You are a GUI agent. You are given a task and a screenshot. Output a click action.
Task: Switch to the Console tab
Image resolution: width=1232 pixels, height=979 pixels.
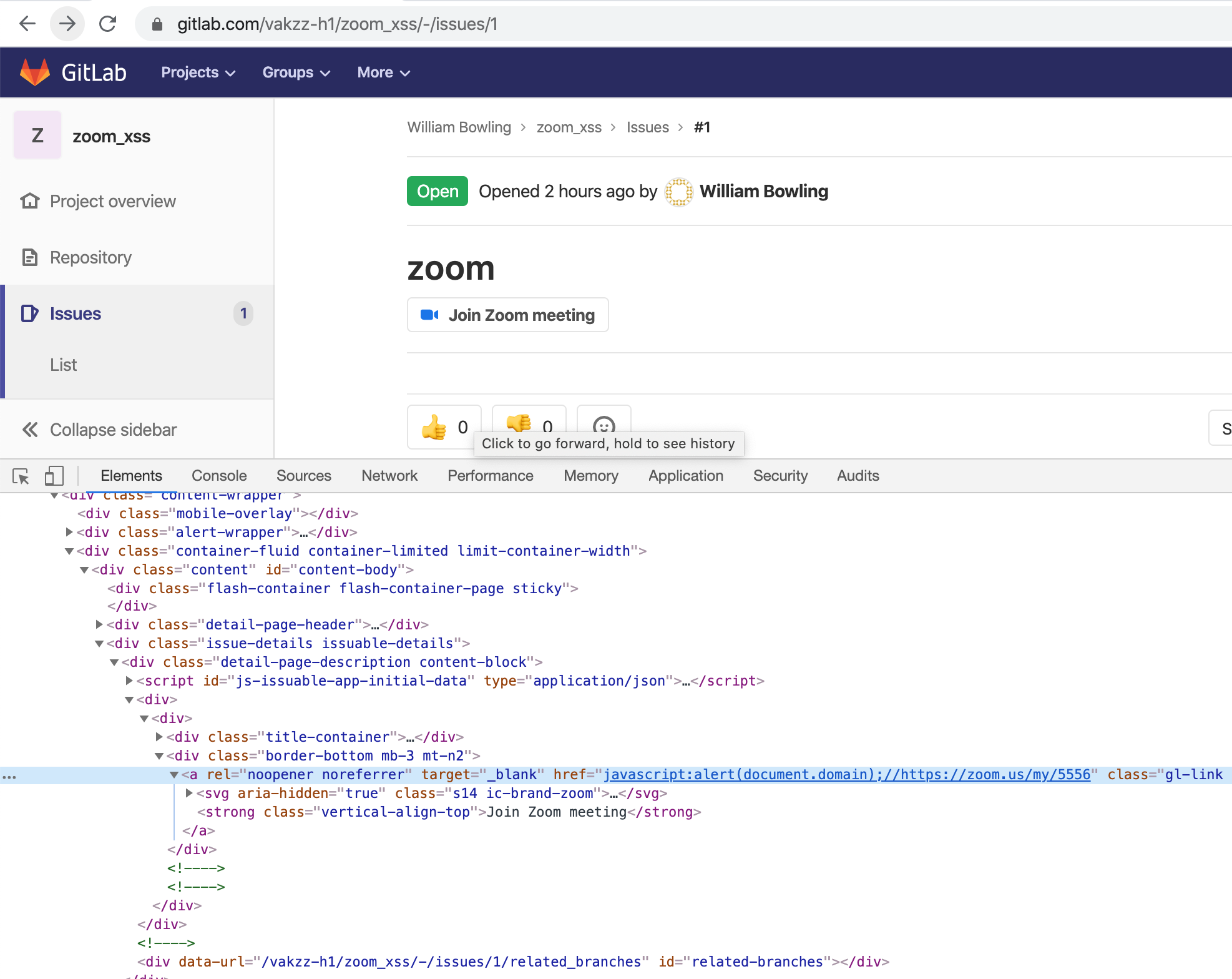(219, 476)
